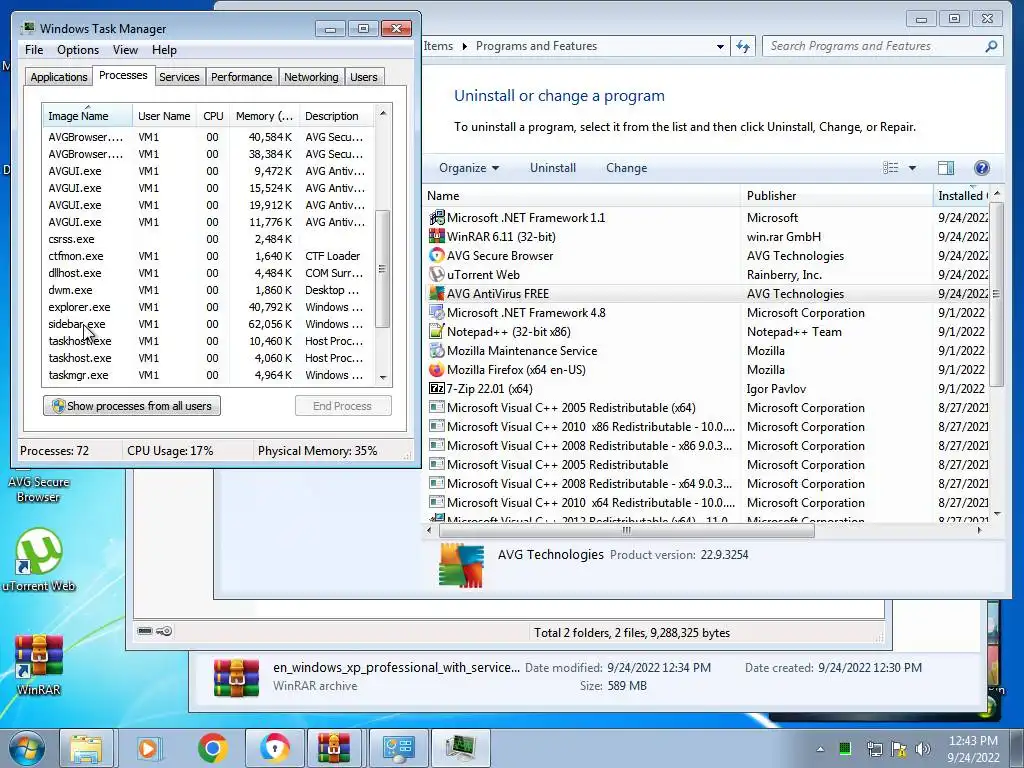
Task: Open the Help menu in Task Manager
Action: [x=164, y=50]
